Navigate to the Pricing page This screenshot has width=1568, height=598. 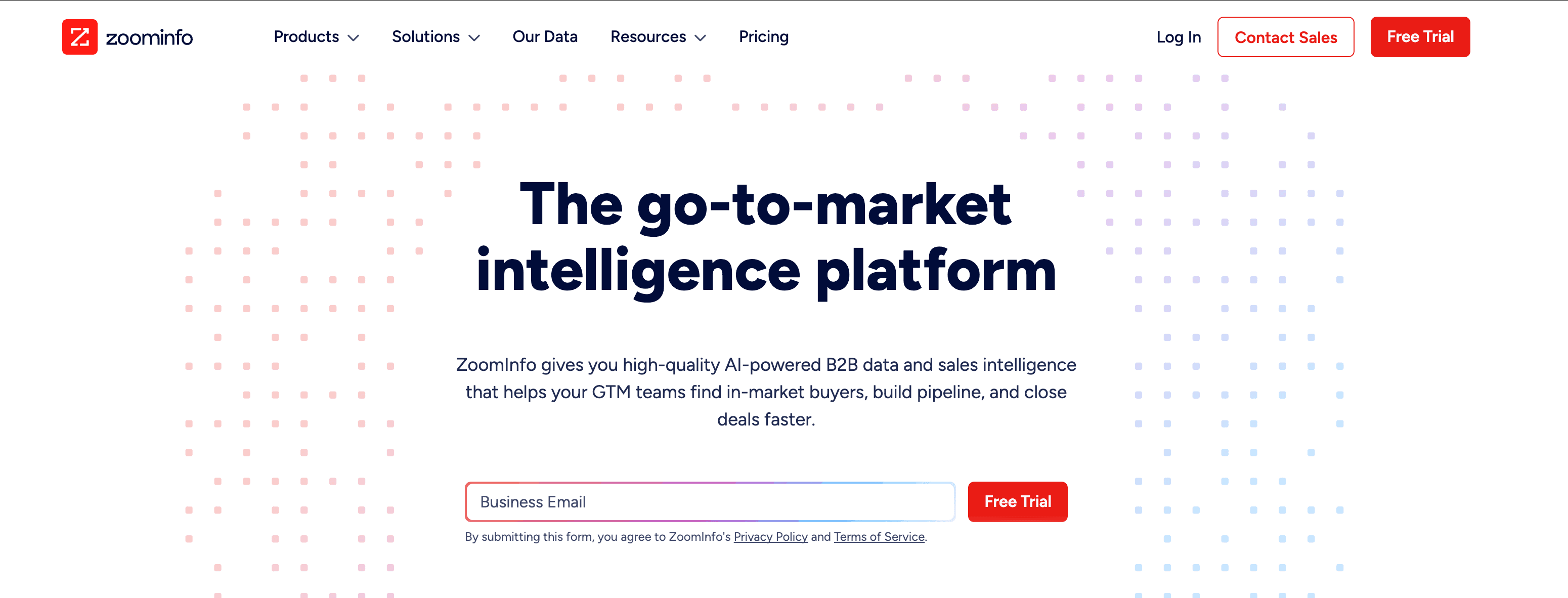[763, 37]
